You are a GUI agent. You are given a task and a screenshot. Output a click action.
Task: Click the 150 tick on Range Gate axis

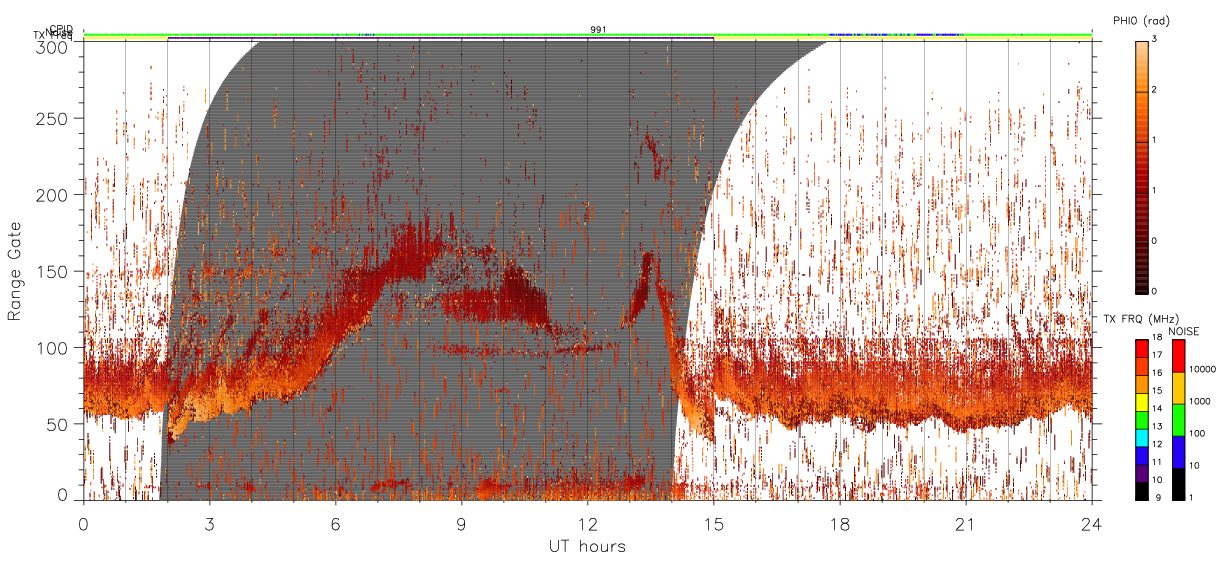(55, 271)
